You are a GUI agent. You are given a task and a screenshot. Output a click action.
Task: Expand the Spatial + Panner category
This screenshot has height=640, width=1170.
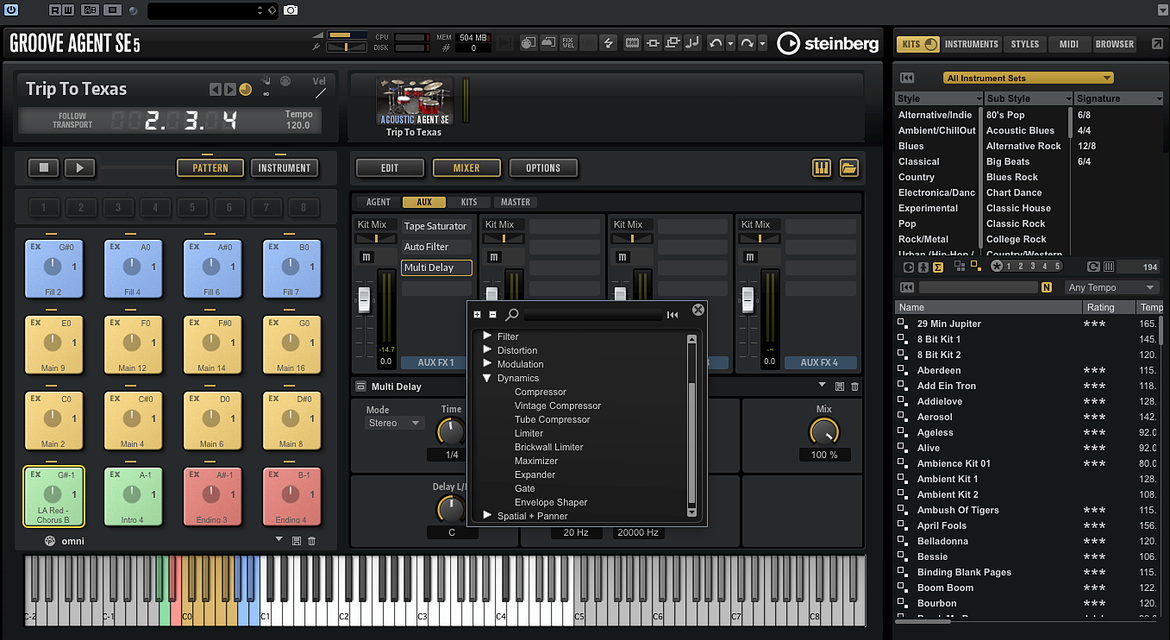[487, 515]
